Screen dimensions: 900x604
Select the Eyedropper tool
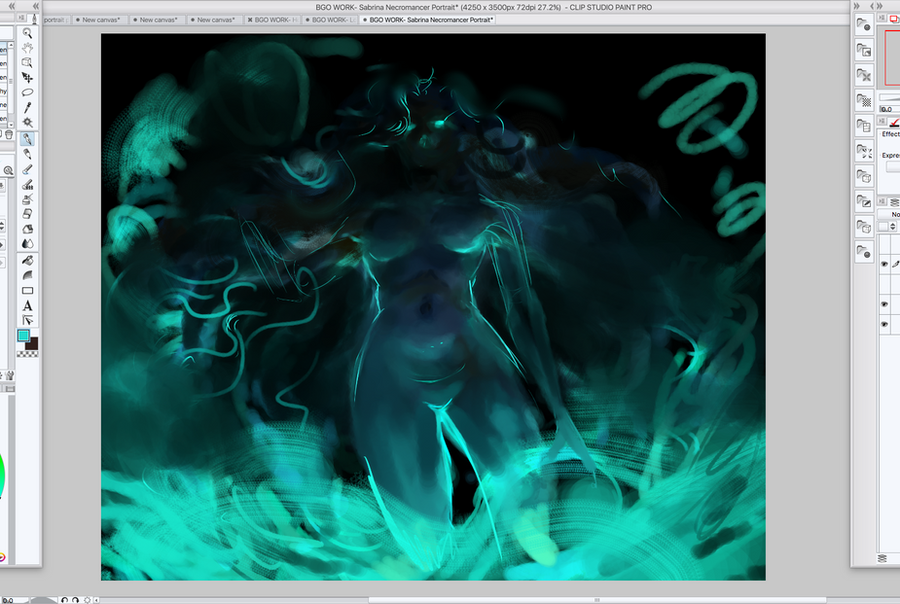pyautogui.click(x=27, y=107)
